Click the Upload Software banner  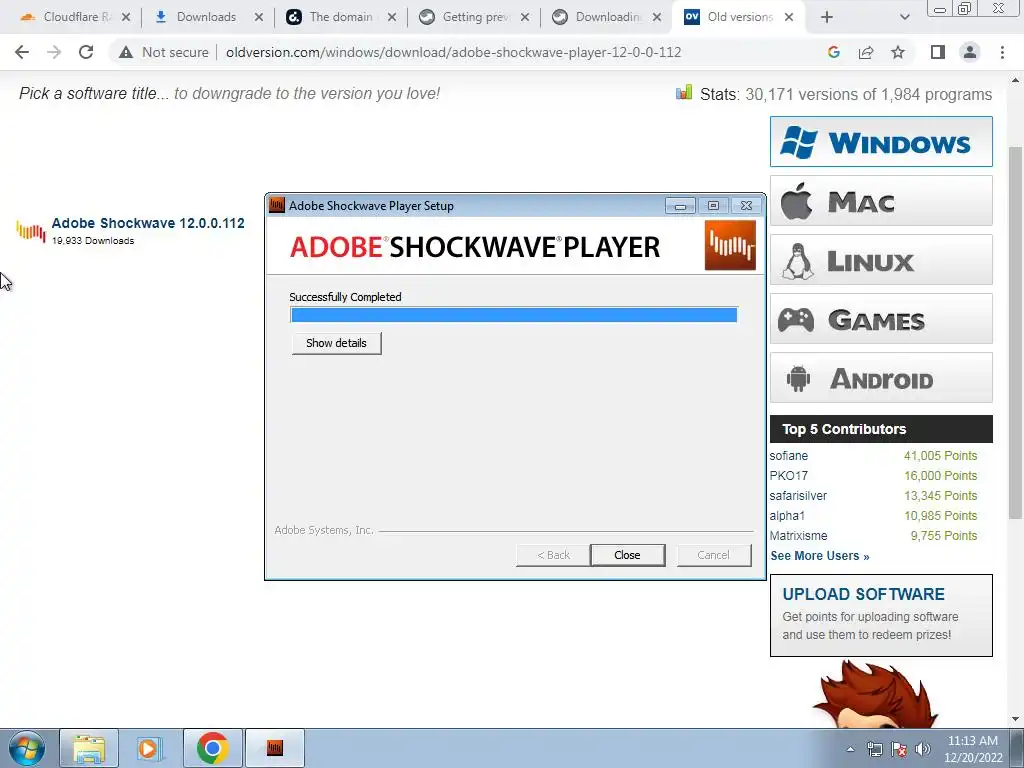click(x=881, y=615)
